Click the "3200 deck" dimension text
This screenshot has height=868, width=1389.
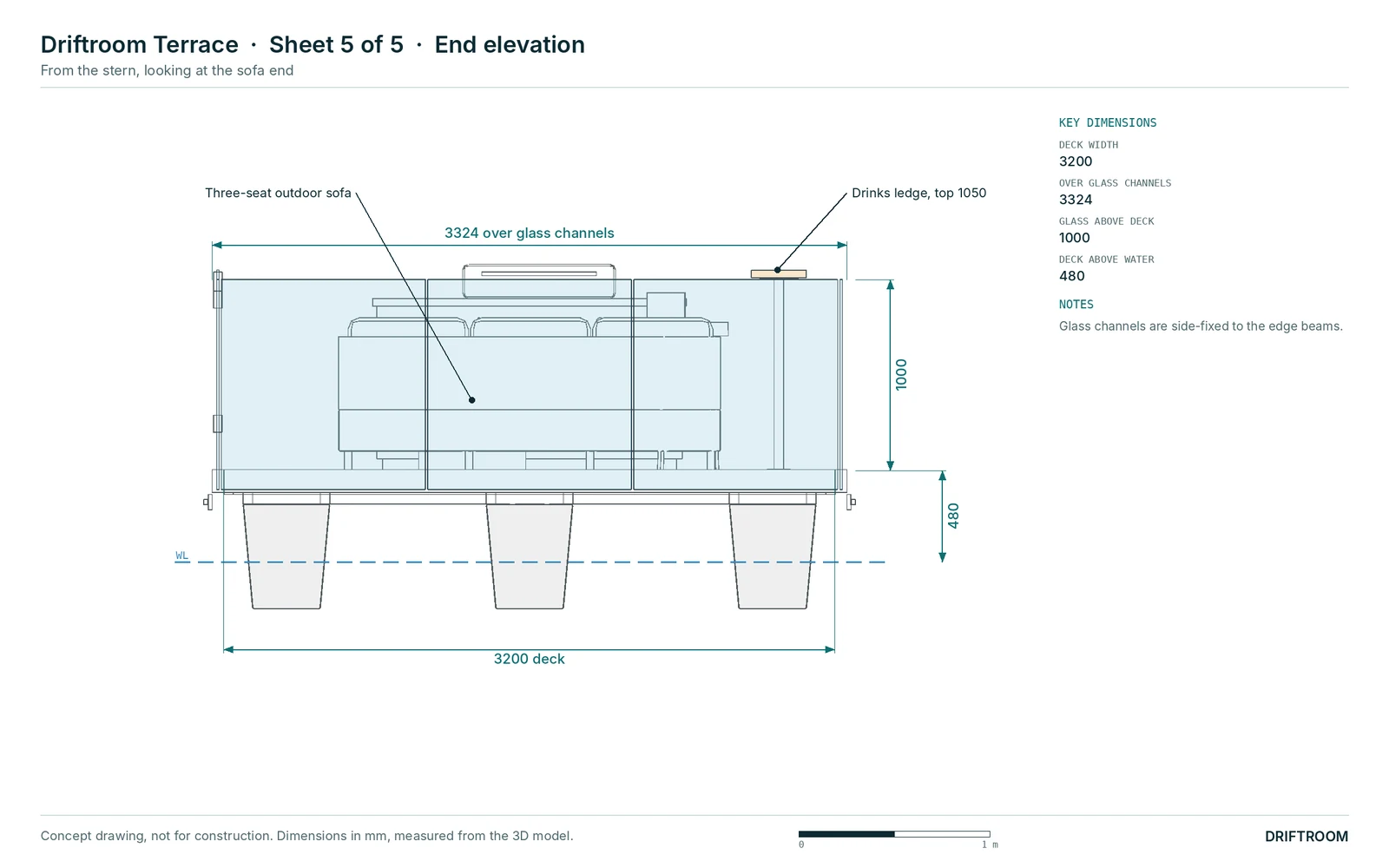[x=530, y=659]
